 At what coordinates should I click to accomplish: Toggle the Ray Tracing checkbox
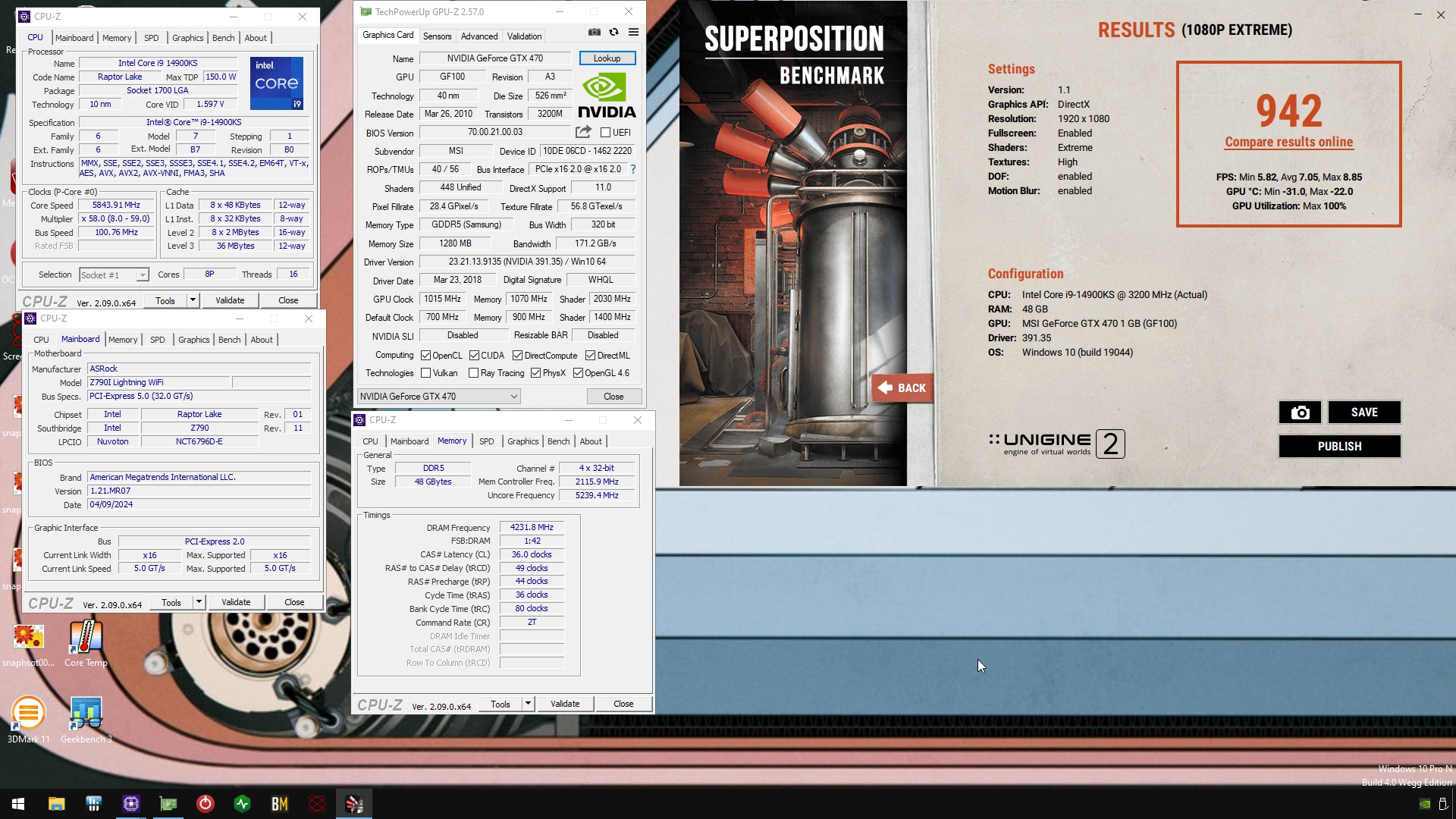click(473, 373)
